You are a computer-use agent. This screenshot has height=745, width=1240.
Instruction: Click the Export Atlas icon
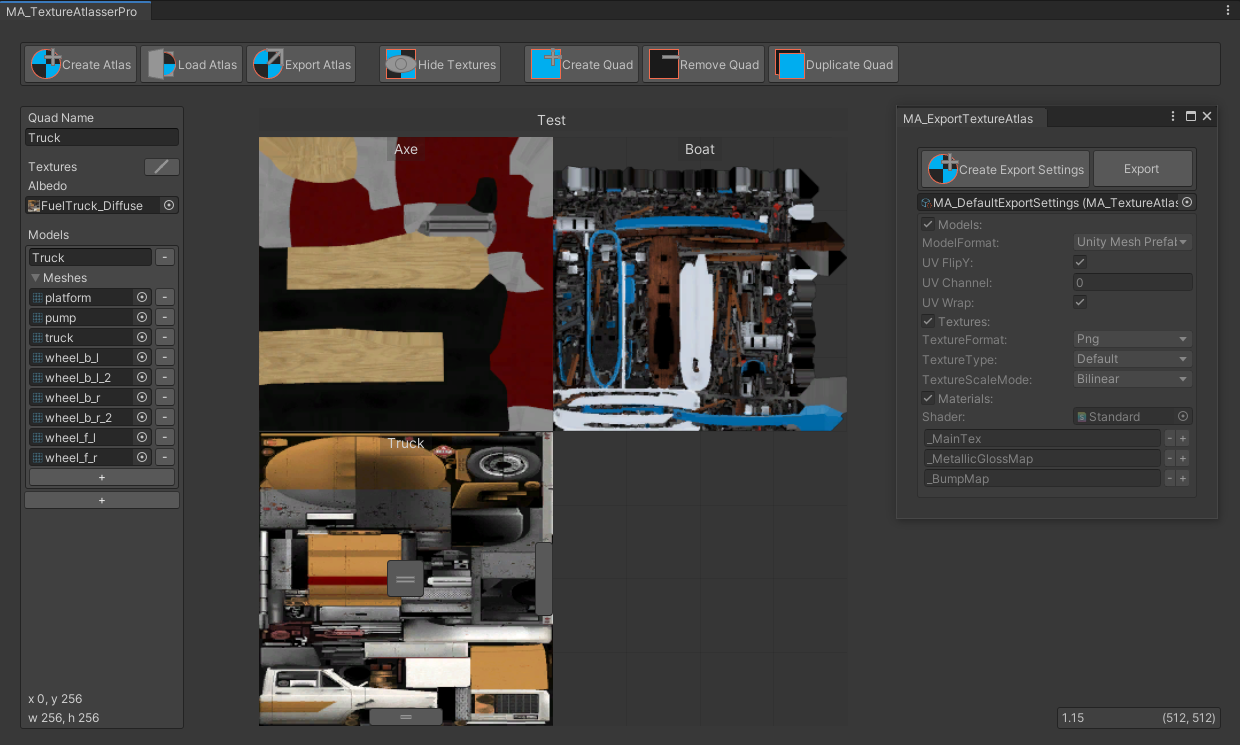[267, 64]
